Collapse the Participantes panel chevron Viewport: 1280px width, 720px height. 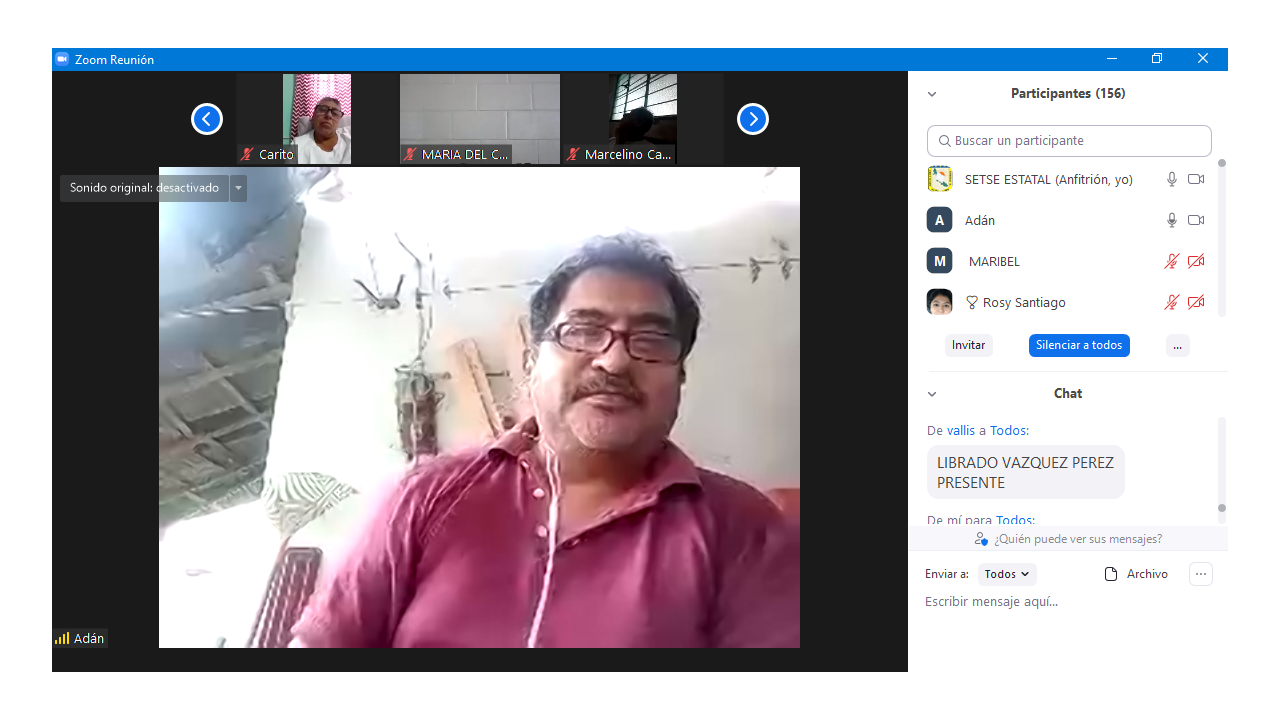click(x=932, y=94)
